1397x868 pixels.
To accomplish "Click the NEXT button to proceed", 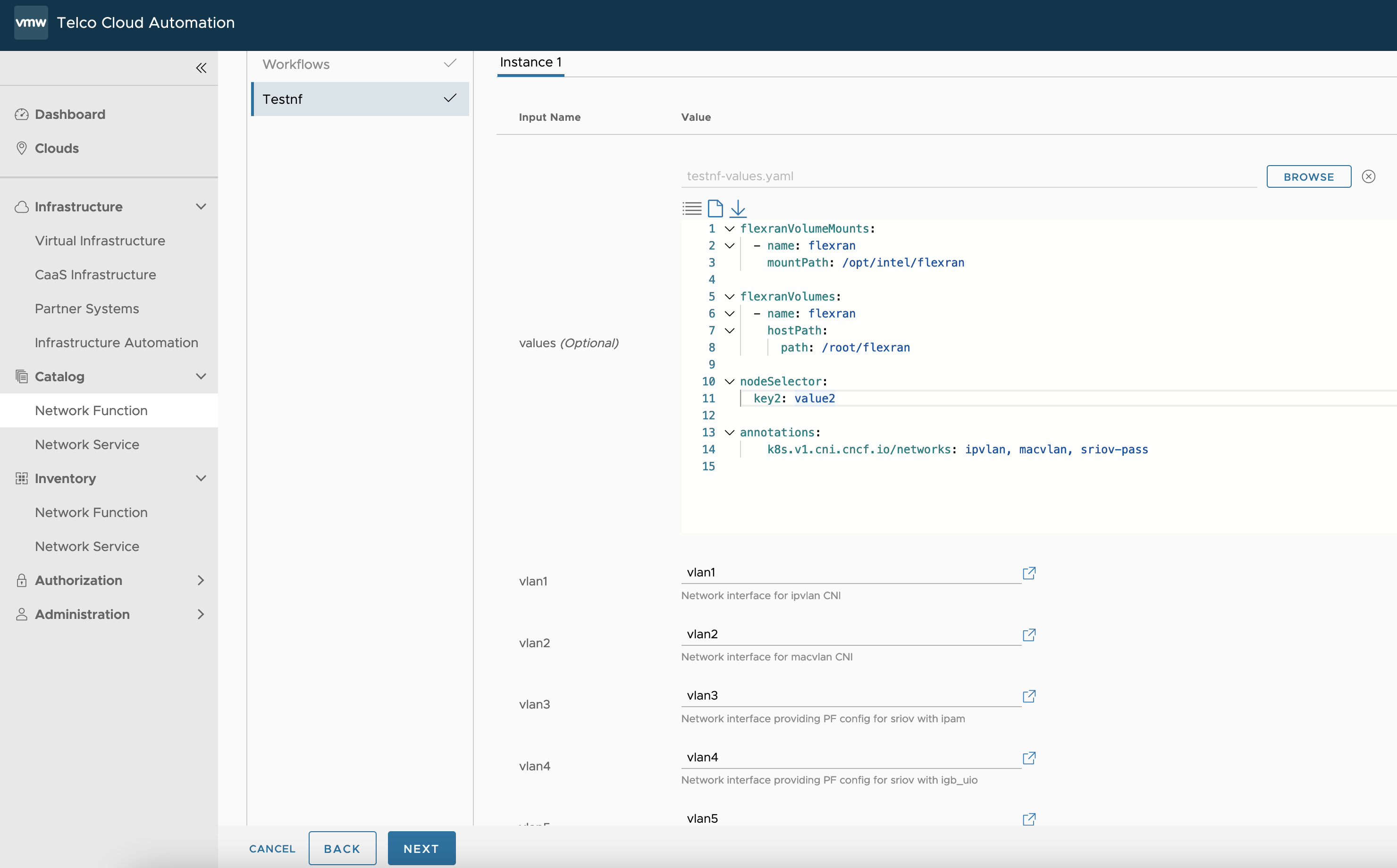I will tap(421, 848).
